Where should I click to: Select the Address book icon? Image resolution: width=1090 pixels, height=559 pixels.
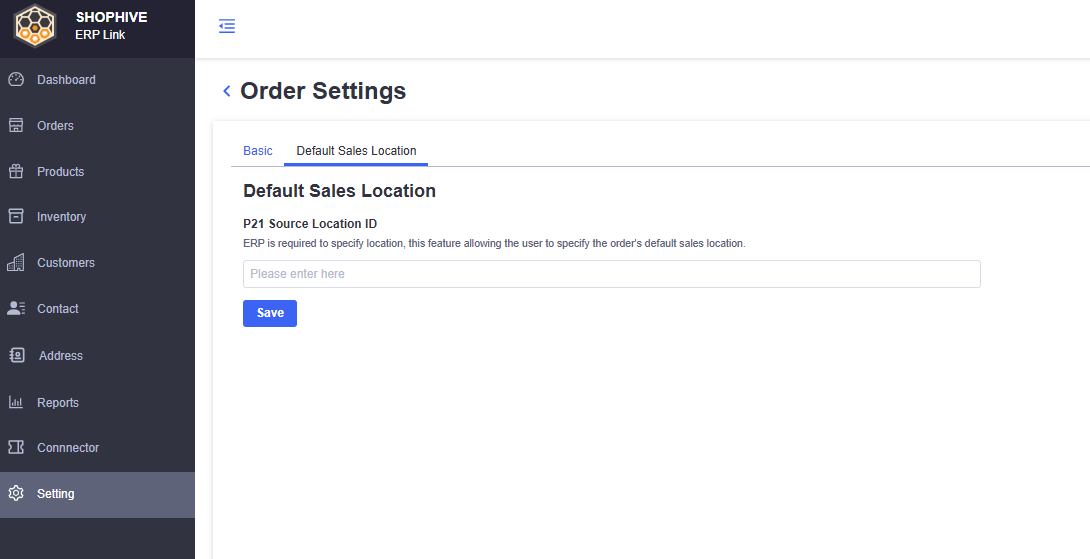coord(17,355)
